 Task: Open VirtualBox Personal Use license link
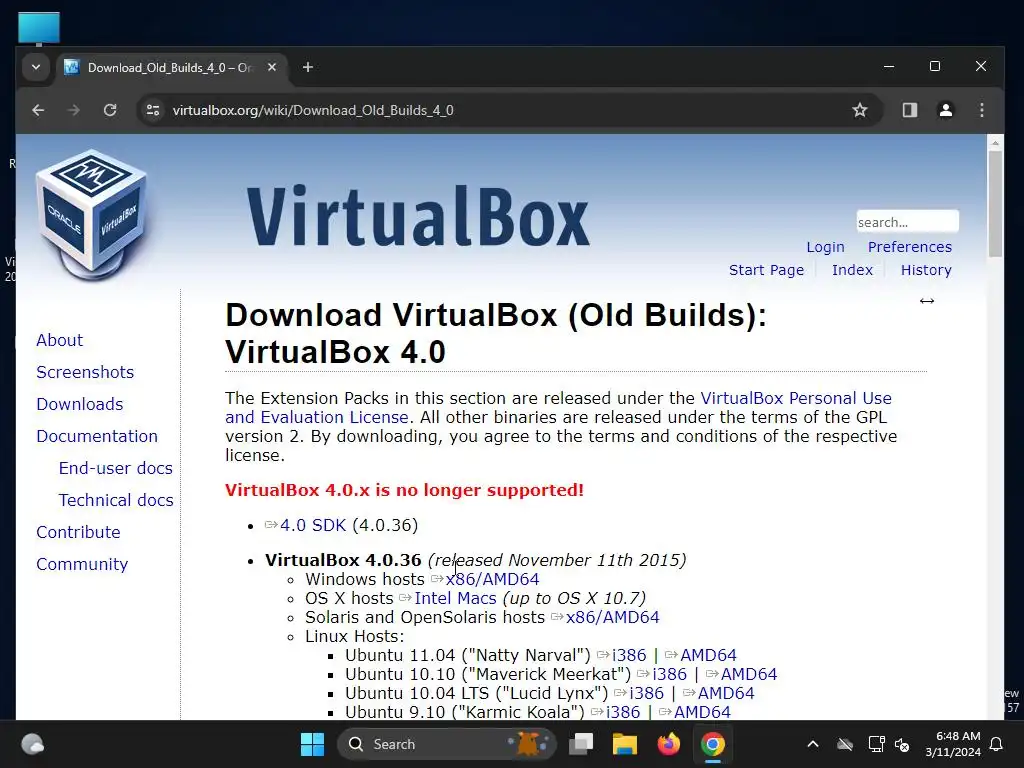click(x=795, y=398)
